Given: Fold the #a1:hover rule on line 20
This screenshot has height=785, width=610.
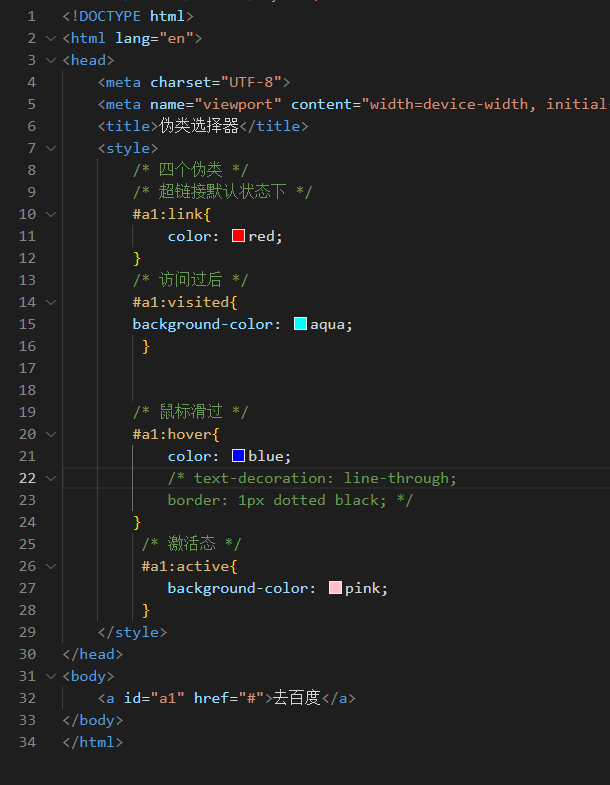Looking at the screenshot, I should tap(51, 435).
